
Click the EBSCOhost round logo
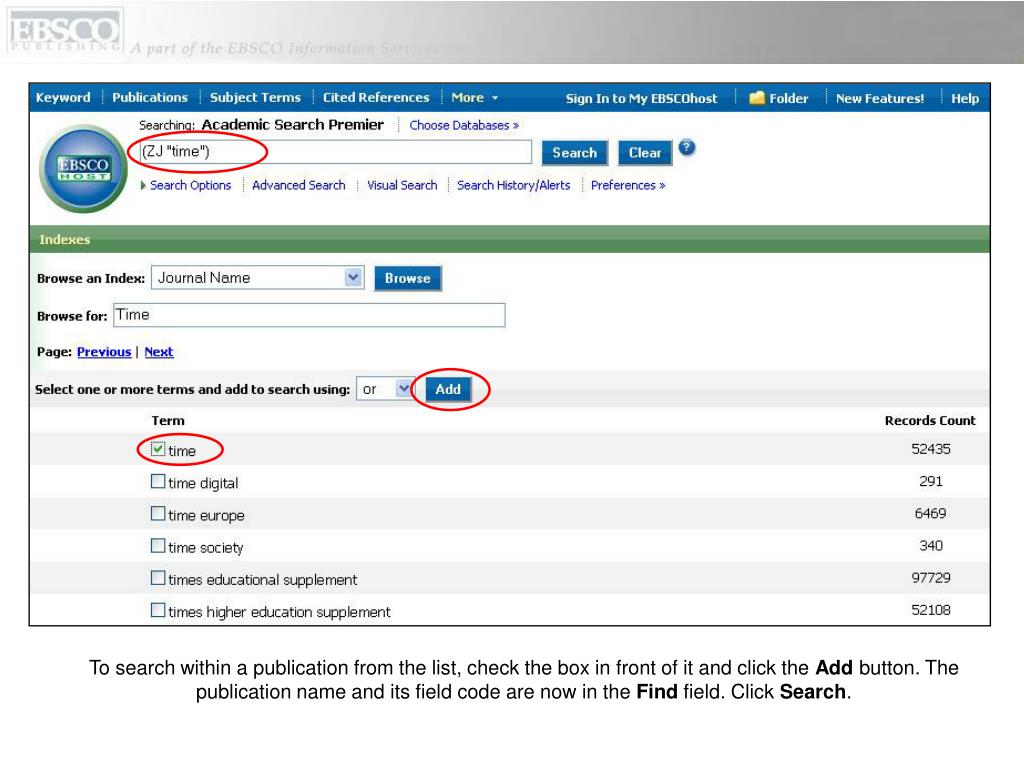pos(83,168)
